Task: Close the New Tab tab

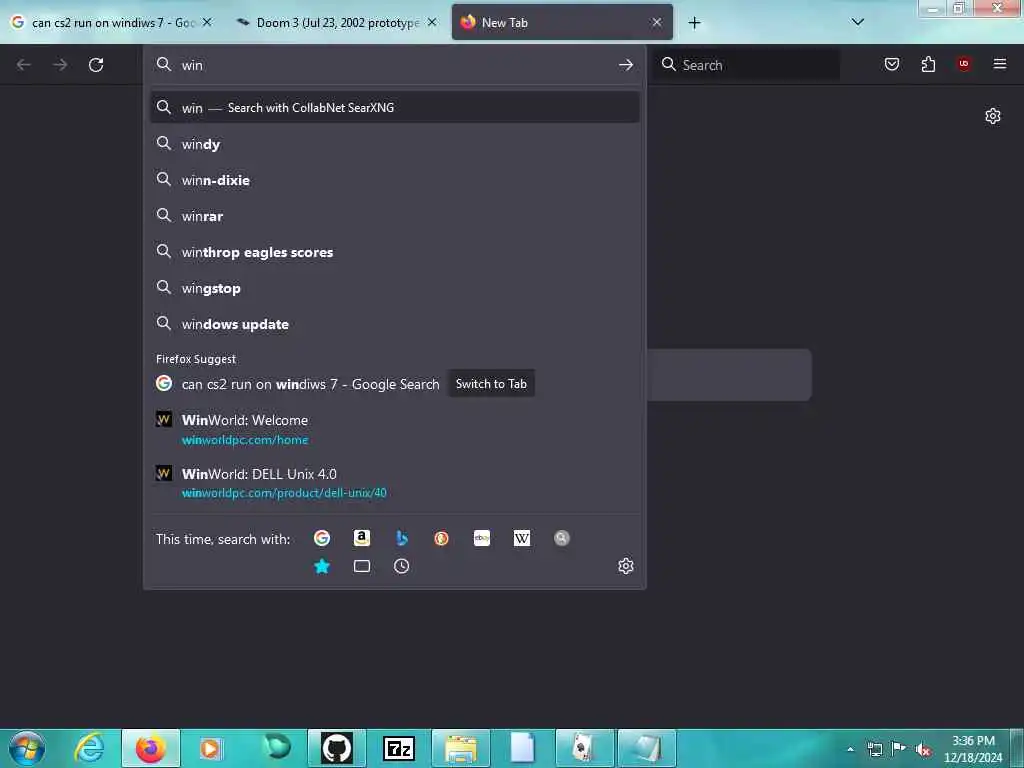Action: (657, 22)
